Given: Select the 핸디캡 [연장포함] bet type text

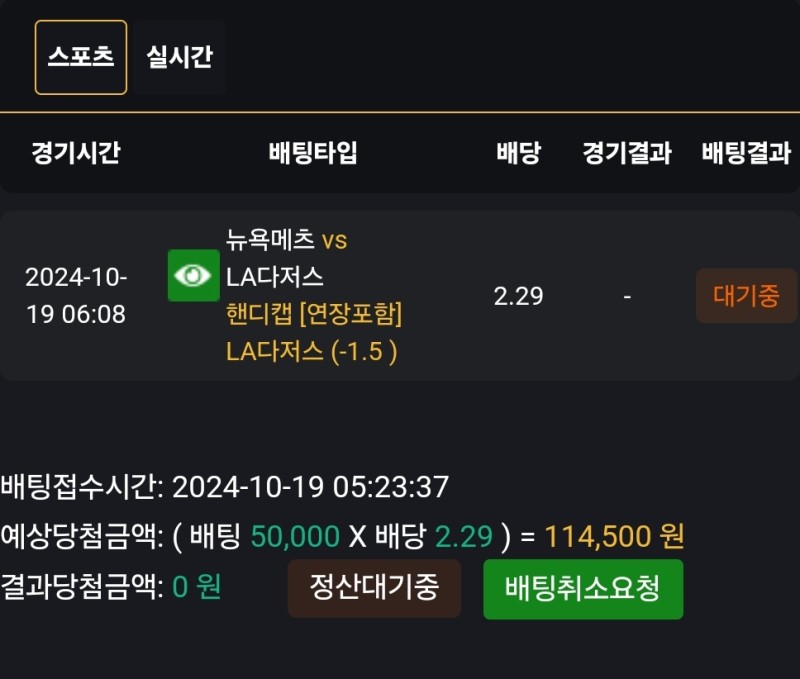Looking at the screenshot, I should pos(314,314).
